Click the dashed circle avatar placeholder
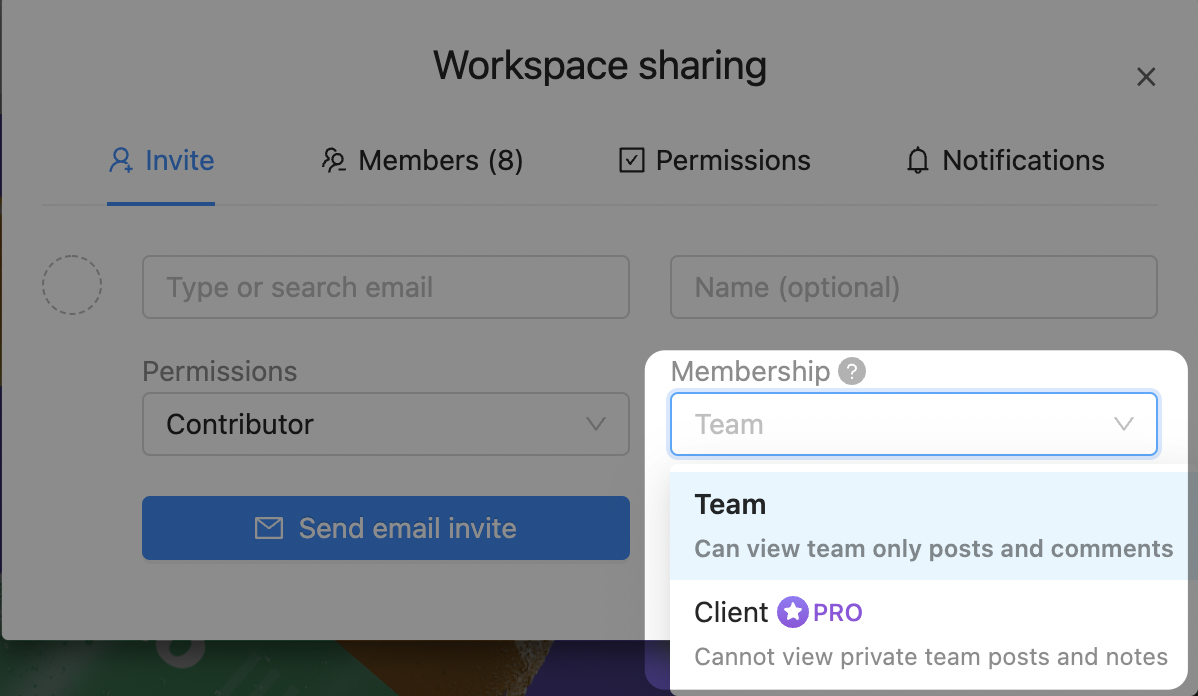Image resolution: width=1198 pixels, height=696 pixels. click(72, 286)
